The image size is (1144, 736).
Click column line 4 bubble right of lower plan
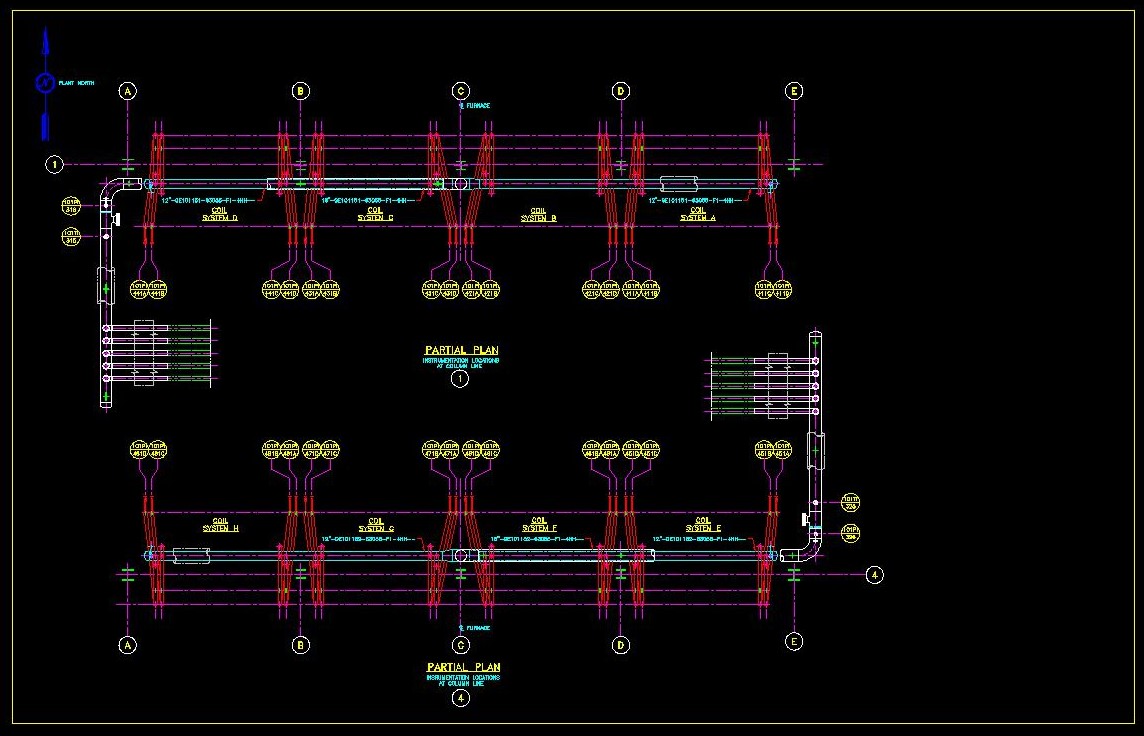875,575
